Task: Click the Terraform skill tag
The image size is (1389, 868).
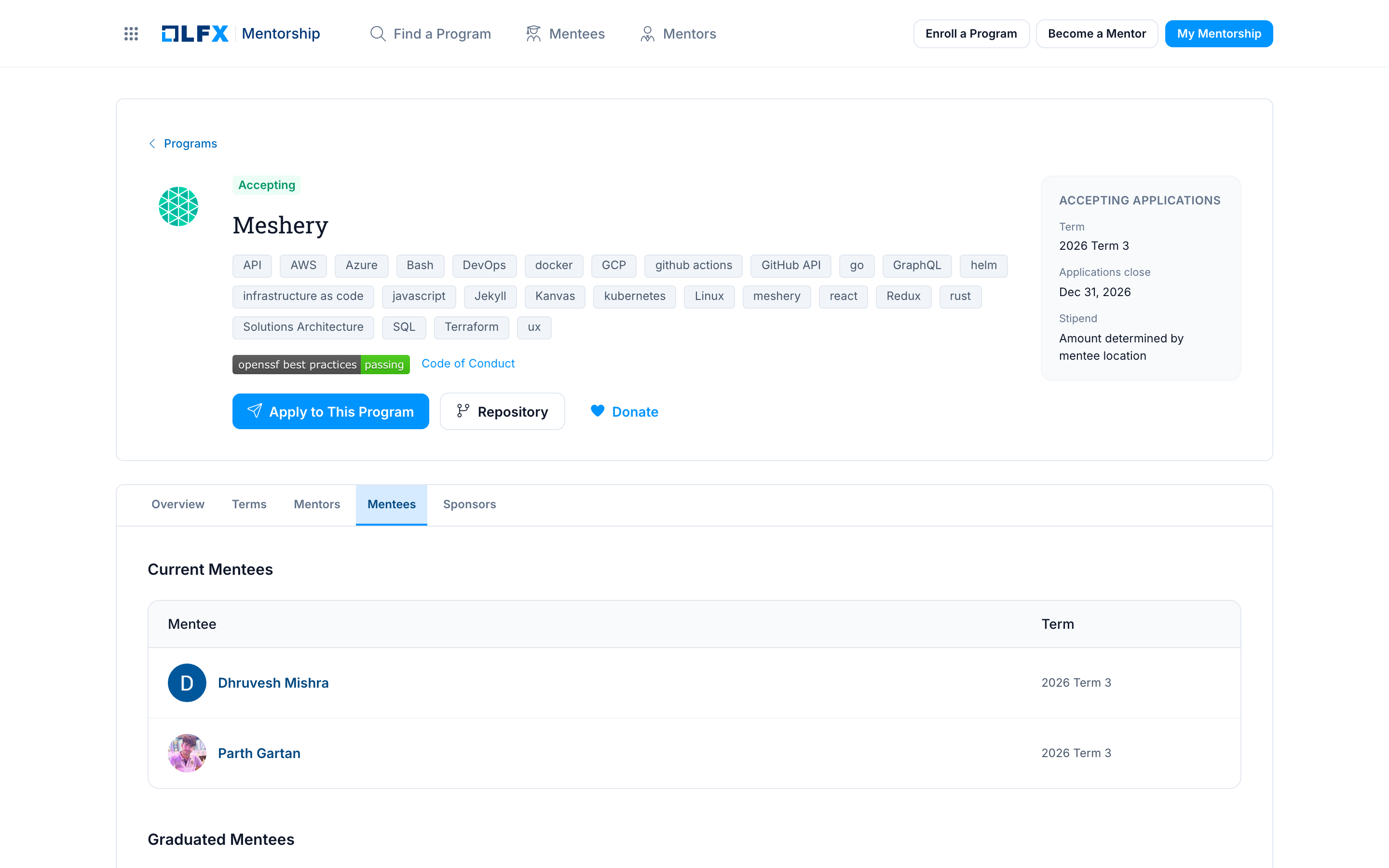Action: [472, 327]
